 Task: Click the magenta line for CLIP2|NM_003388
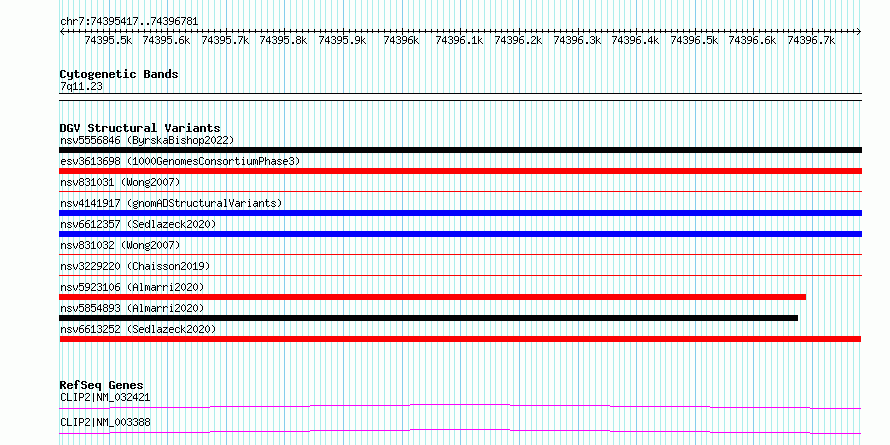[460, 431]
